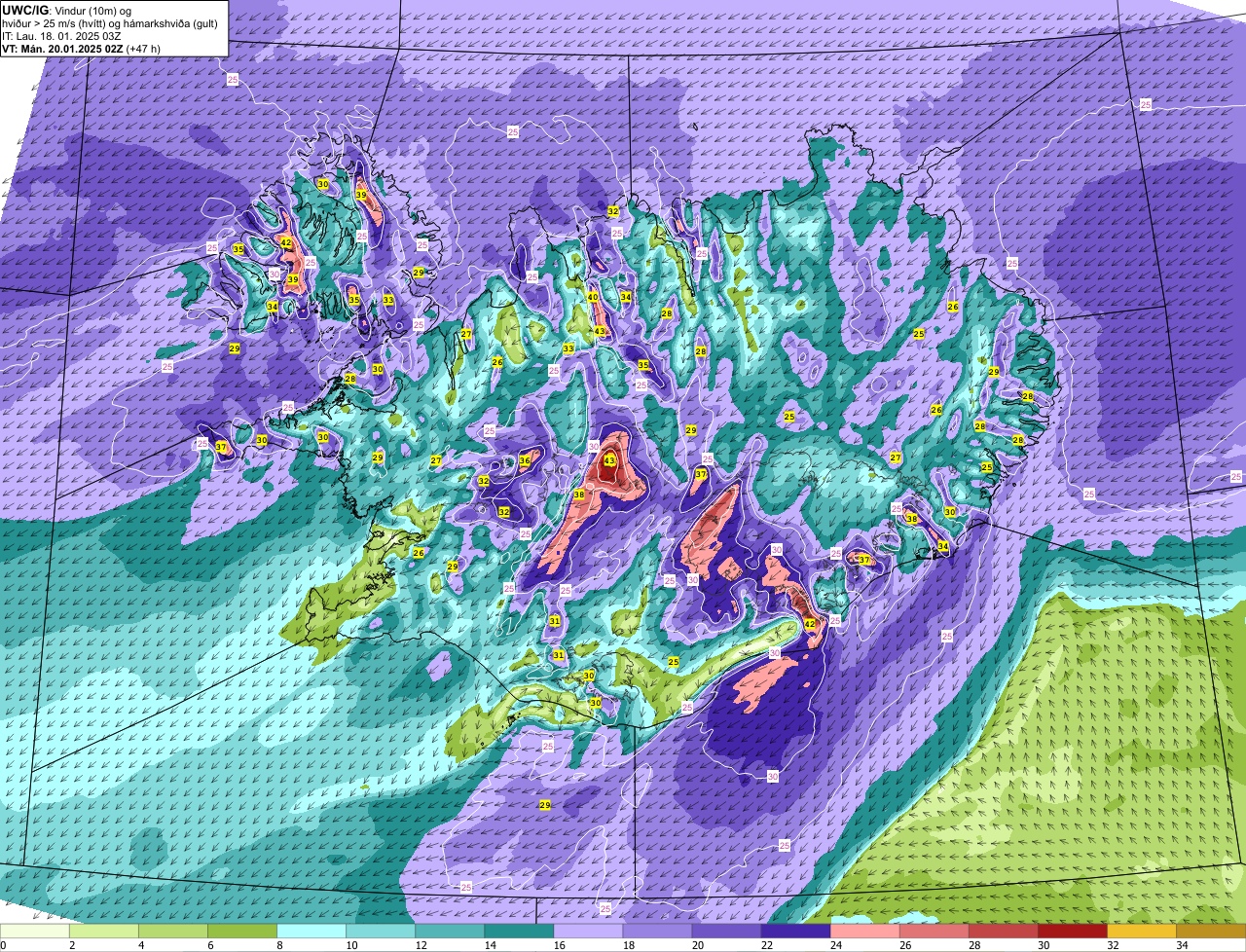Click the 26–28 m/s salmon legend swatch

click(x=934, y=932)
